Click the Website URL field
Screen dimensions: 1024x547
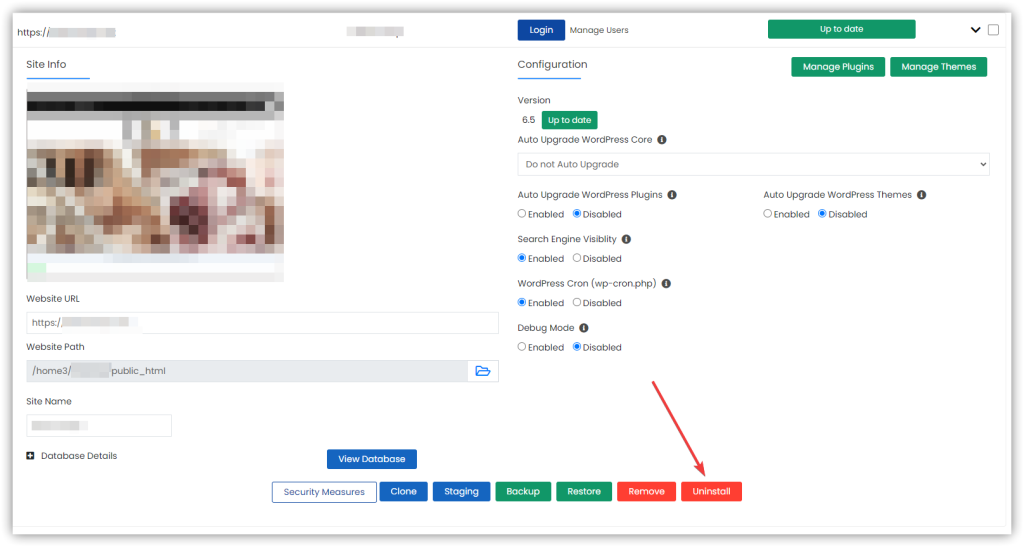[x=262, y=322]
